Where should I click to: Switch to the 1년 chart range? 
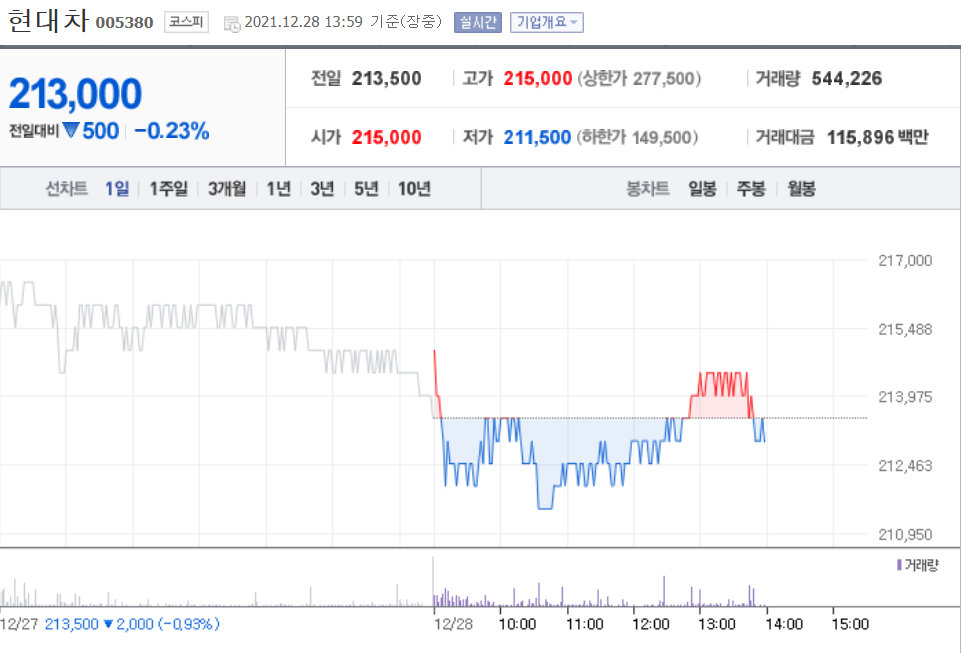click(x=279, y=189)
